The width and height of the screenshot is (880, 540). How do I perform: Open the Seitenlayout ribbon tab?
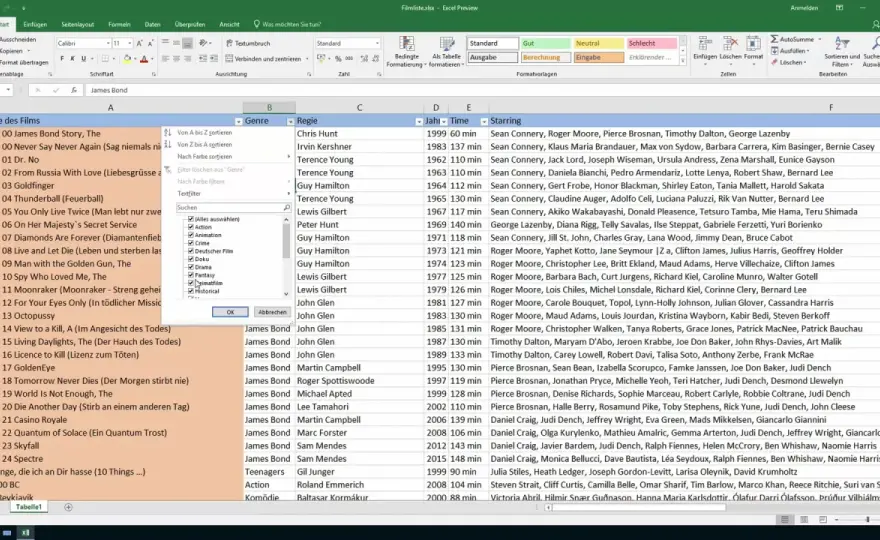click(77, 24)
